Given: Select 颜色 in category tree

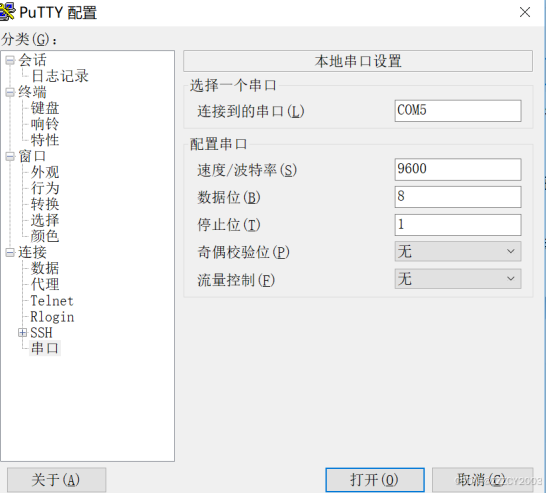Looking at the screenshot, I should click(45, 236).
